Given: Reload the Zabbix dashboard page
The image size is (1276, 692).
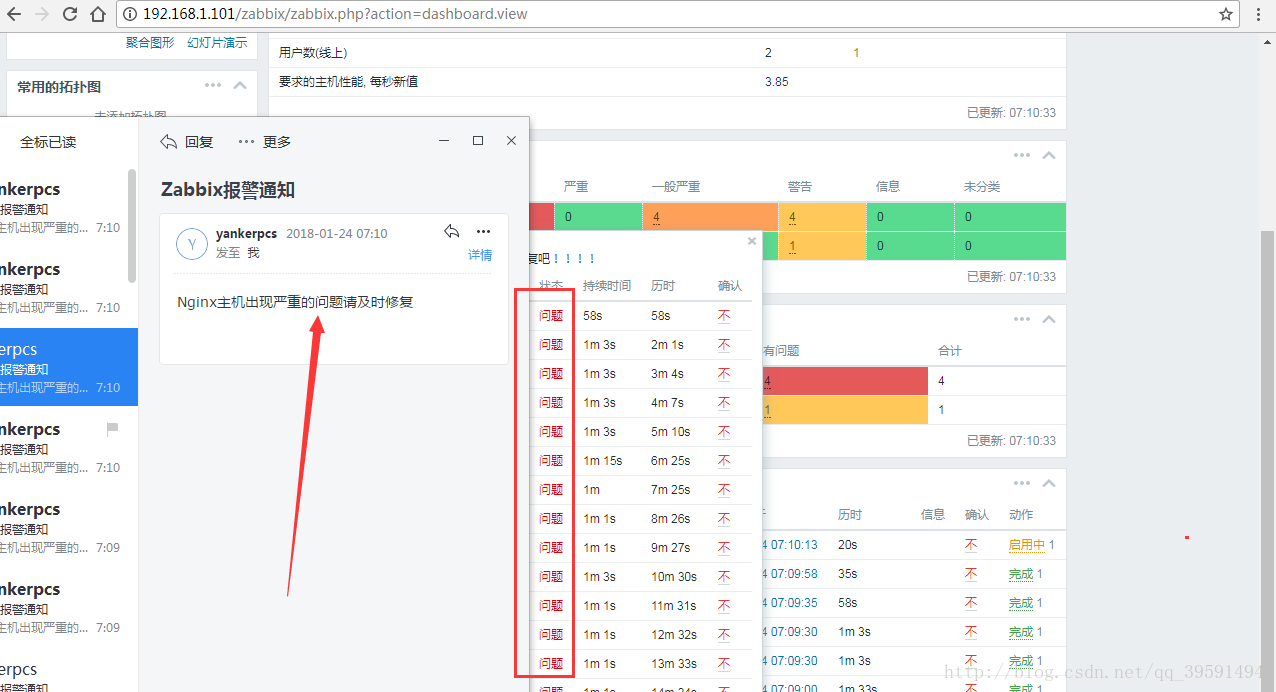Looking at the screenshot, I should pos(70,14).
